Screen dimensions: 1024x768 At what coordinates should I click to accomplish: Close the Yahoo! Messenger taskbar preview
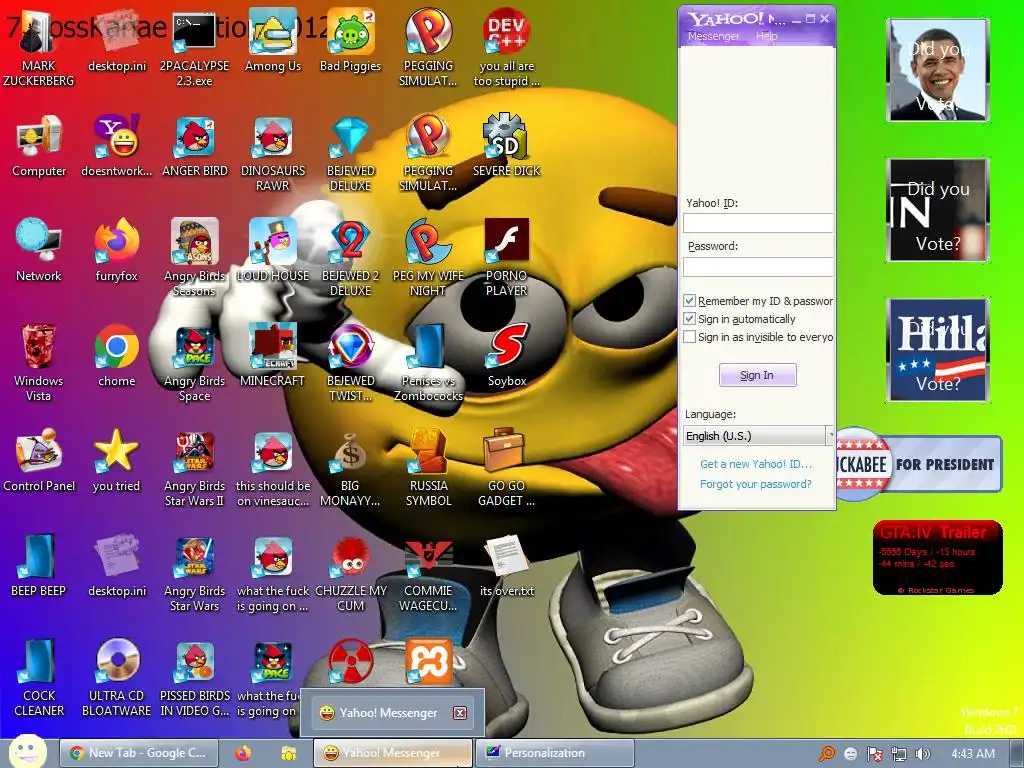pos(460,713)
